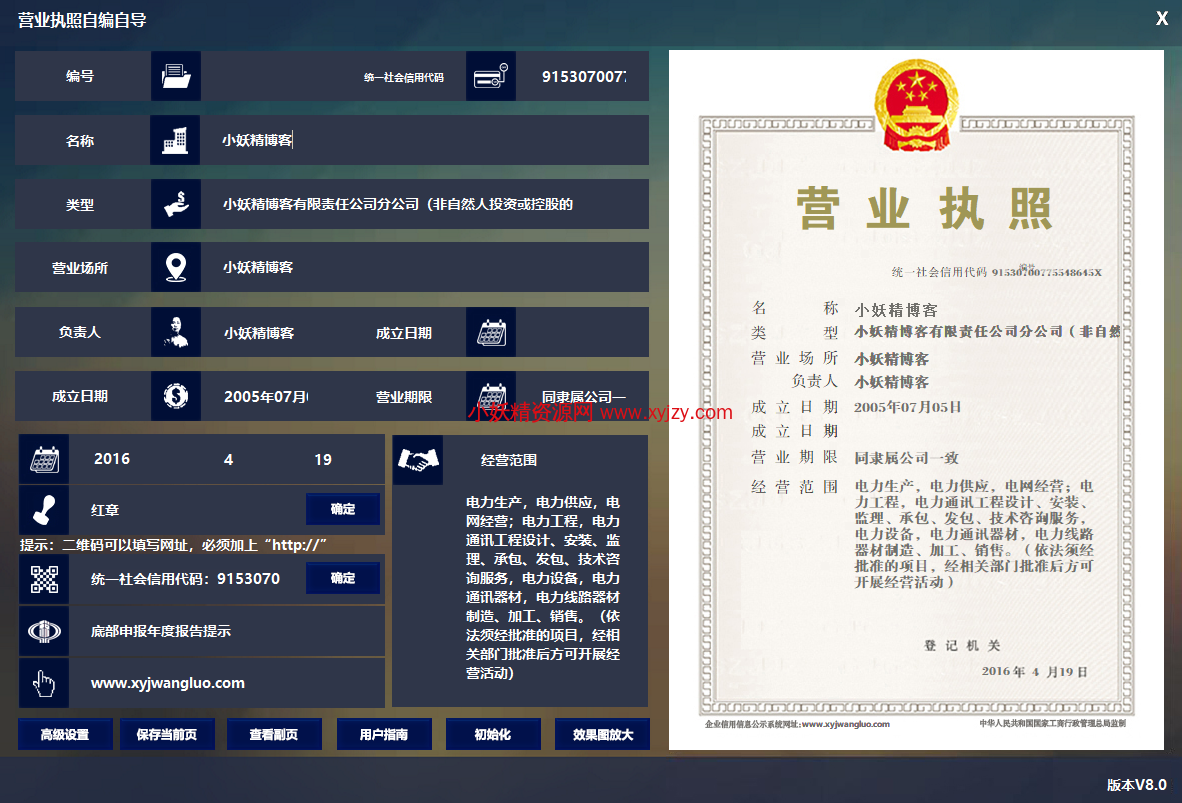The height and width of the screenshot is (803, 1182).
Task: Click the QR code hint text starting 提示
Action: [173, 545]
